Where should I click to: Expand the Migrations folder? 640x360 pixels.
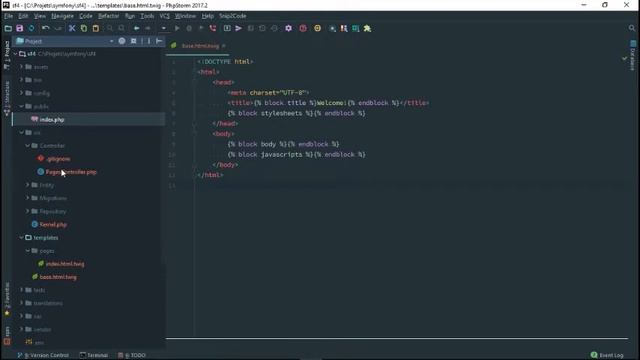28,198
